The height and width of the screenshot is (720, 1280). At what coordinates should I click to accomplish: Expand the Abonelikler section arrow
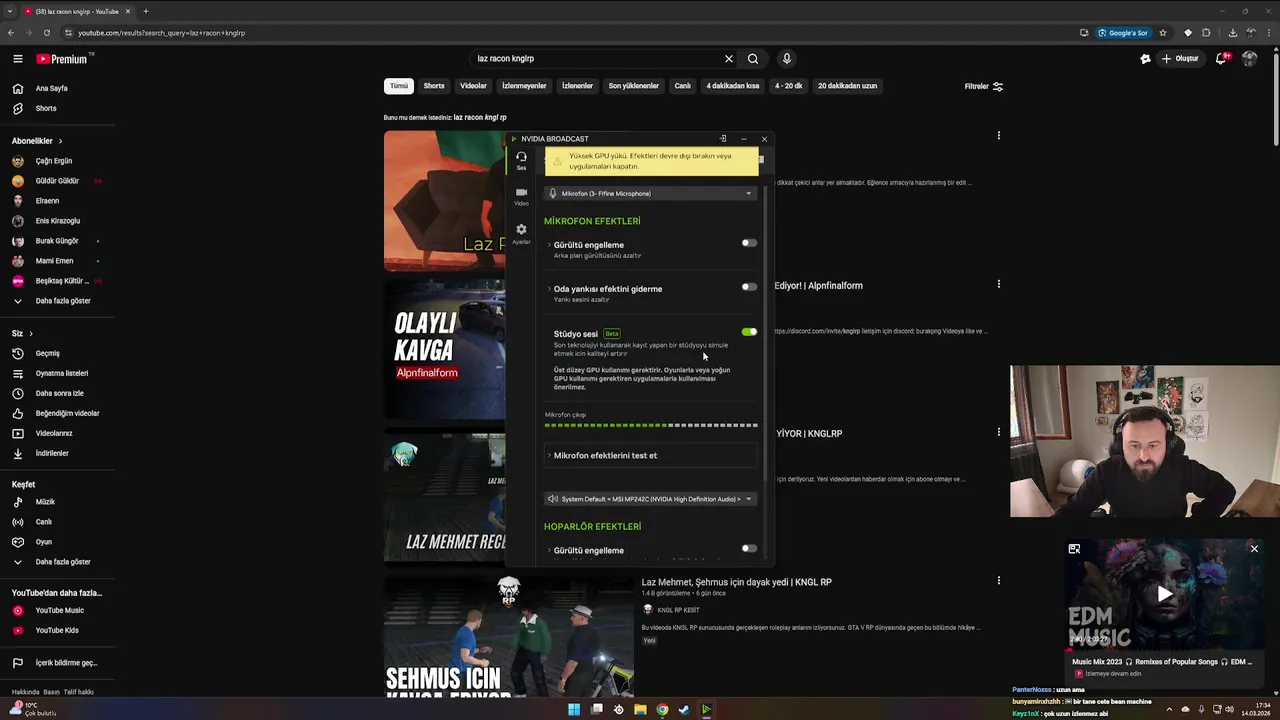[x=60, y=141]
